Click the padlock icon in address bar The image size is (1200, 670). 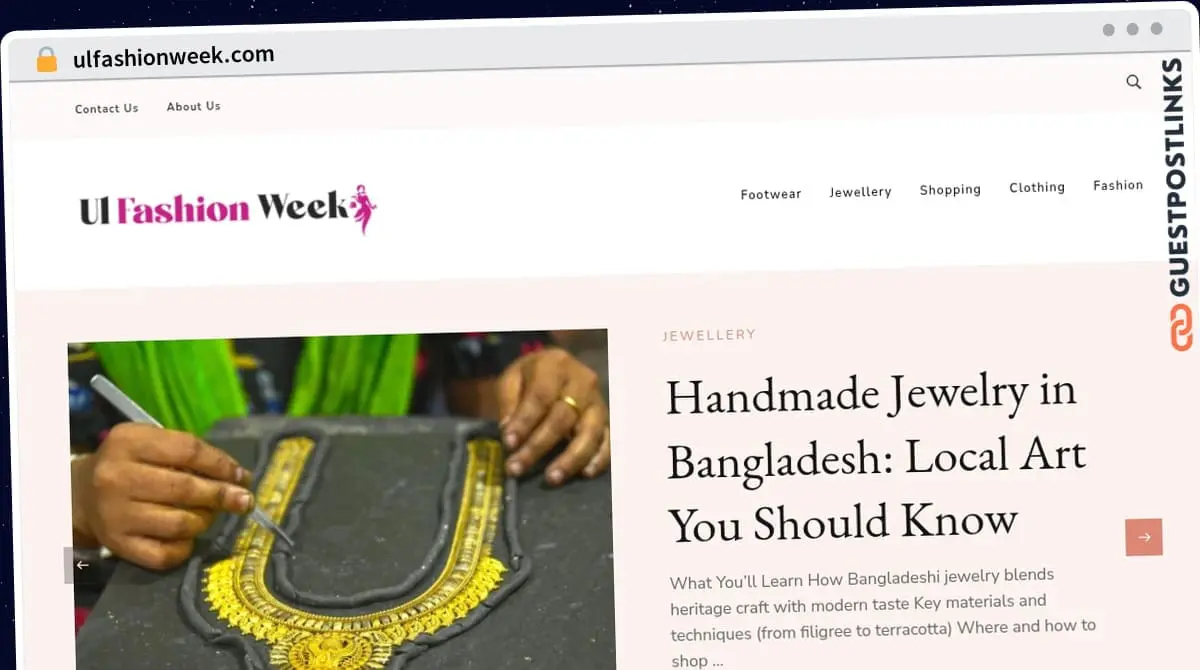(46, 59)
